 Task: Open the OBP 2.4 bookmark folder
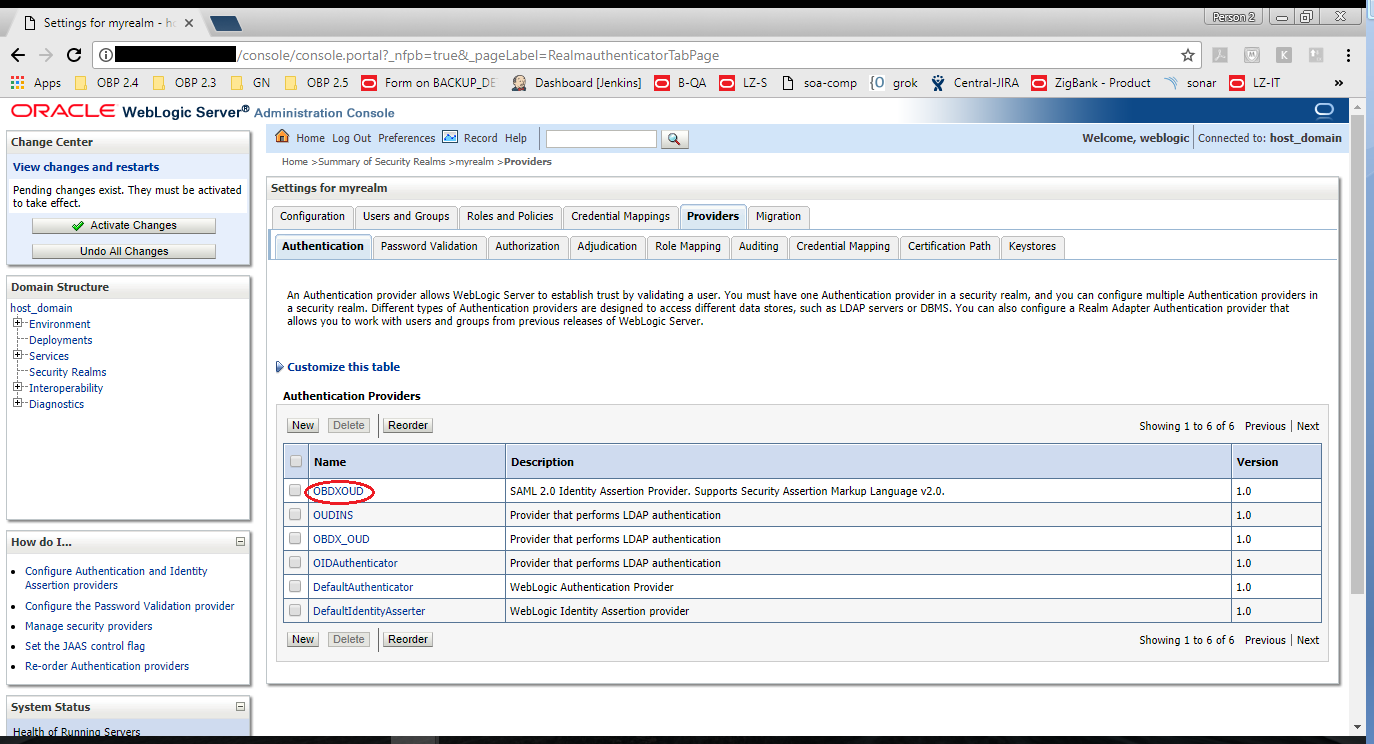tap(108, 83)
